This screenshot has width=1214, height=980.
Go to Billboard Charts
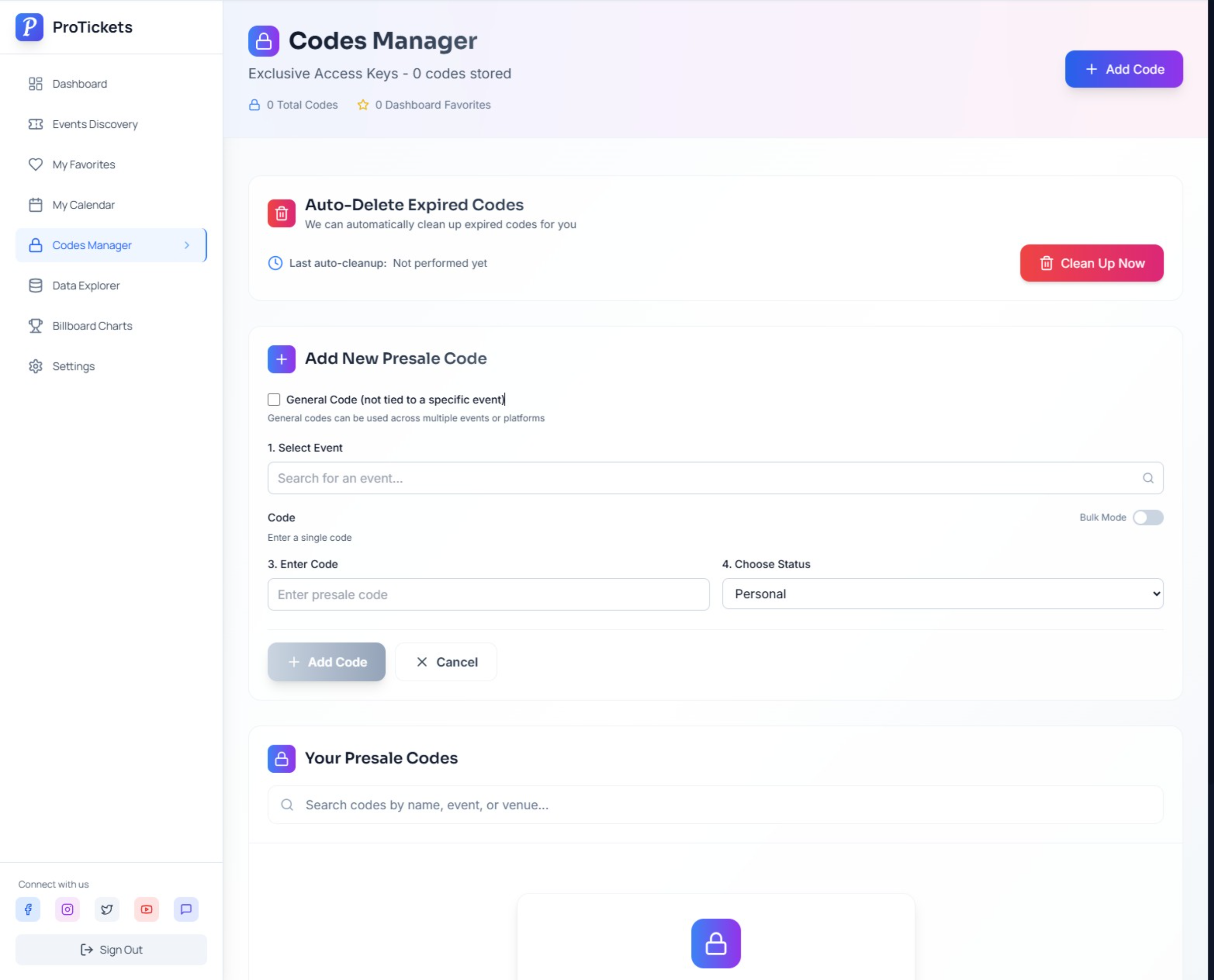111,326
